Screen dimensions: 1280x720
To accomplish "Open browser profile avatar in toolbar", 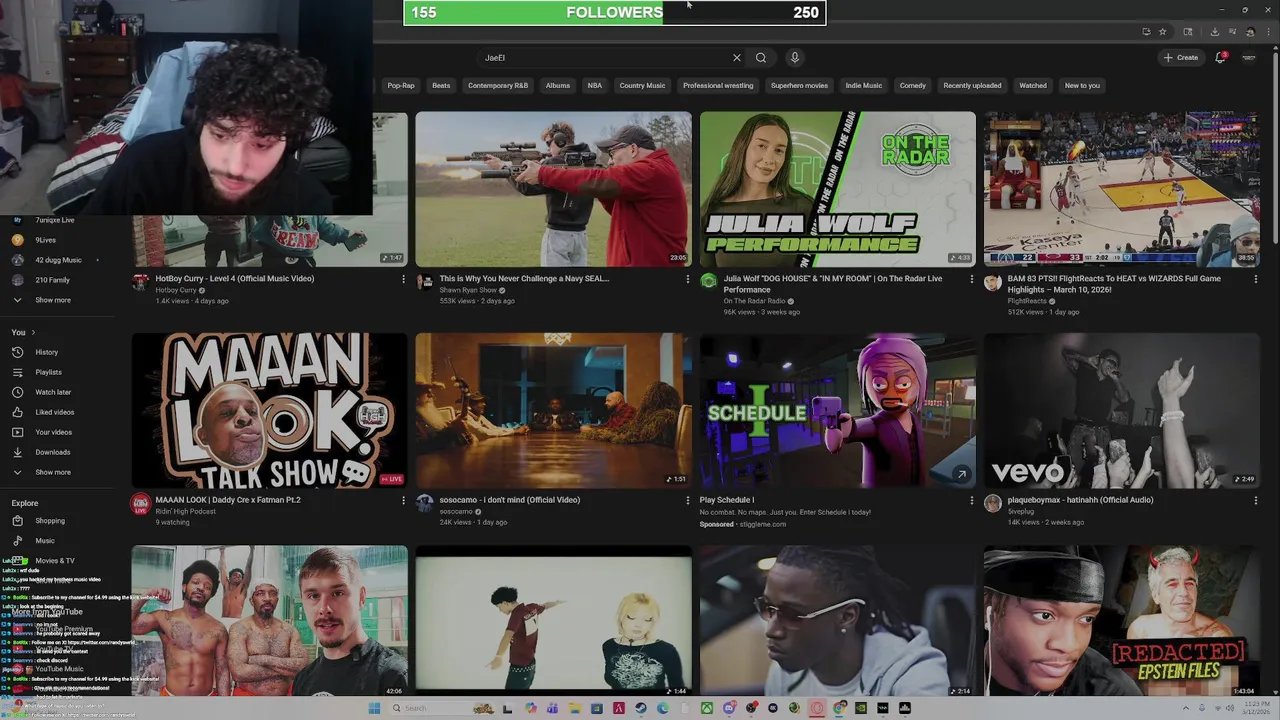I will [1250, 32].
